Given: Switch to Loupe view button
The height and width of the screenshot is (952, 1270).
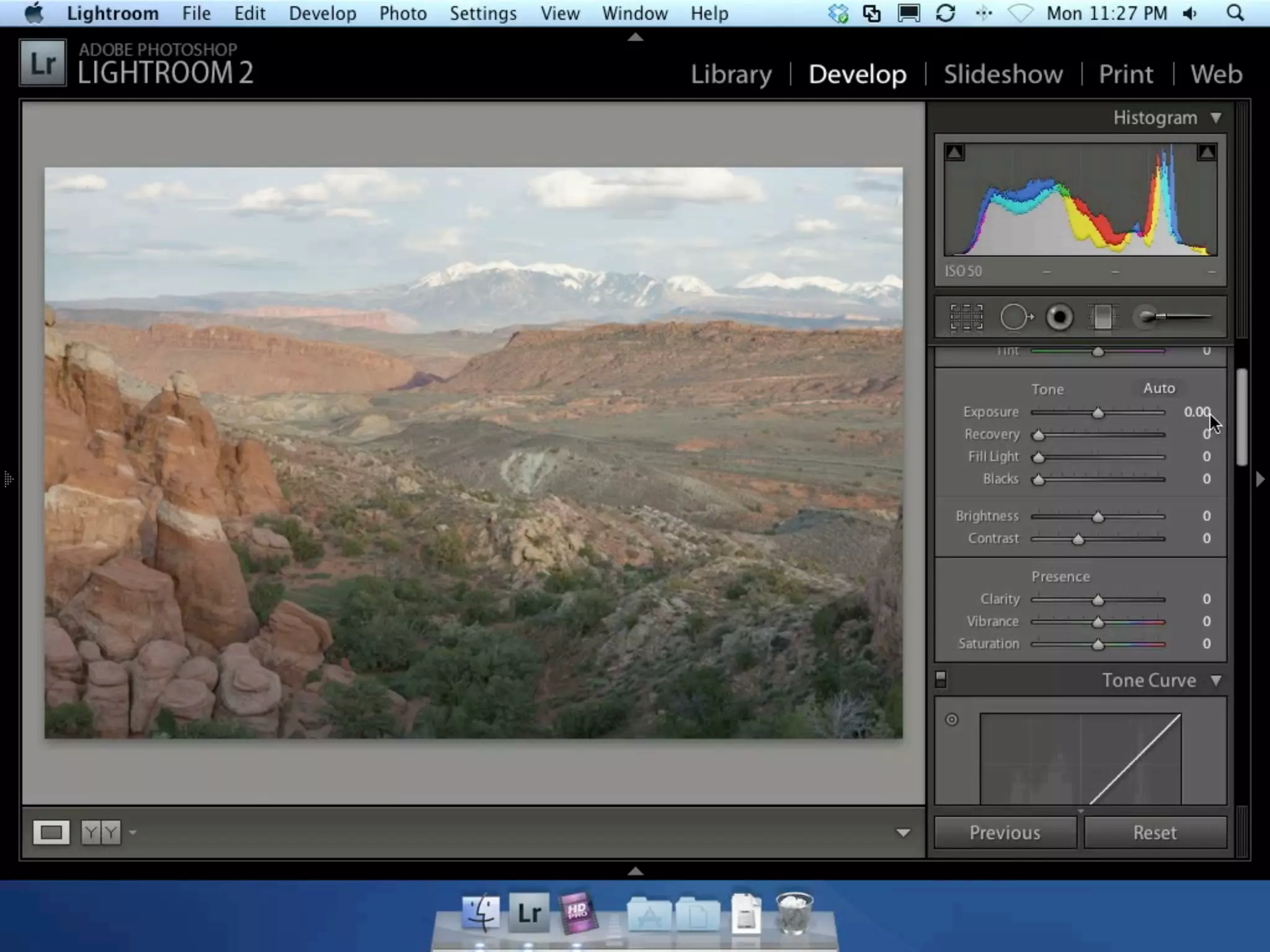Looking at the screenshot, I should coord(51,832).
